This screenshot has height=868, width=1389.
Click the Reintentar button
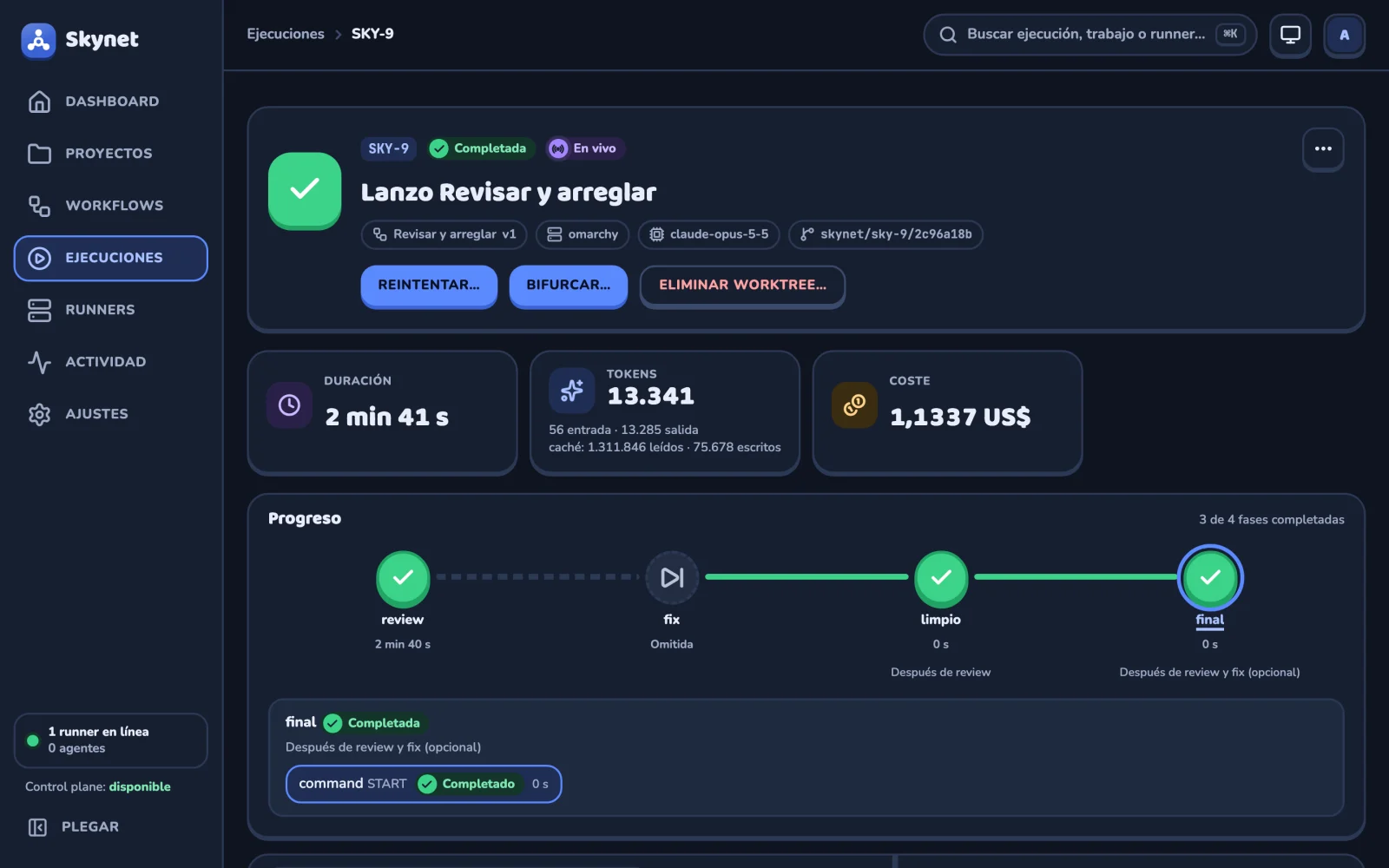(x=429, y=286)
